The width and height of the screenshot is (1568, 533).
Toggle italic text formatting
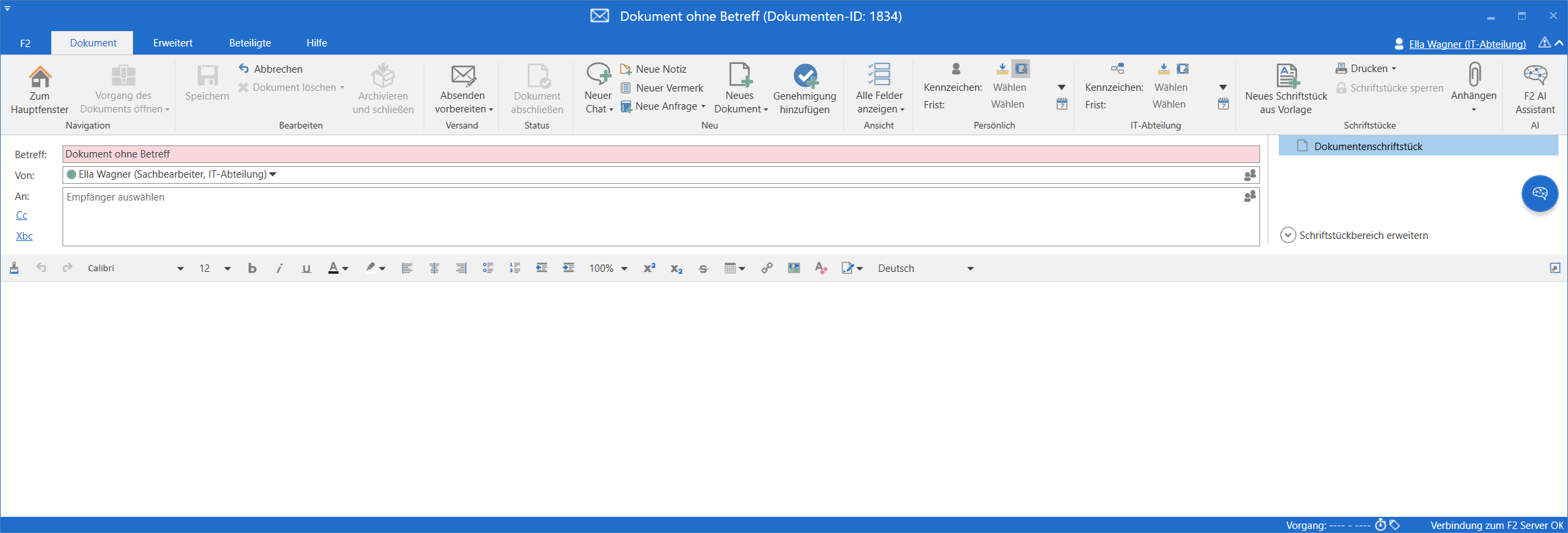coord(279,268)
